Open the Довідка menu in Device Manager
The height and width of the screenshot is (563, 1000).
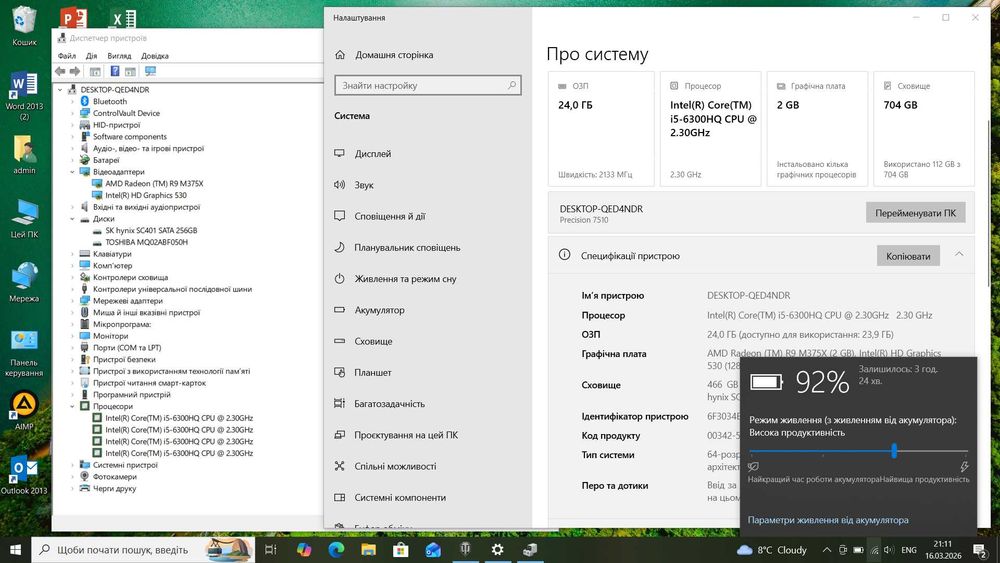[x=155, y=55]
